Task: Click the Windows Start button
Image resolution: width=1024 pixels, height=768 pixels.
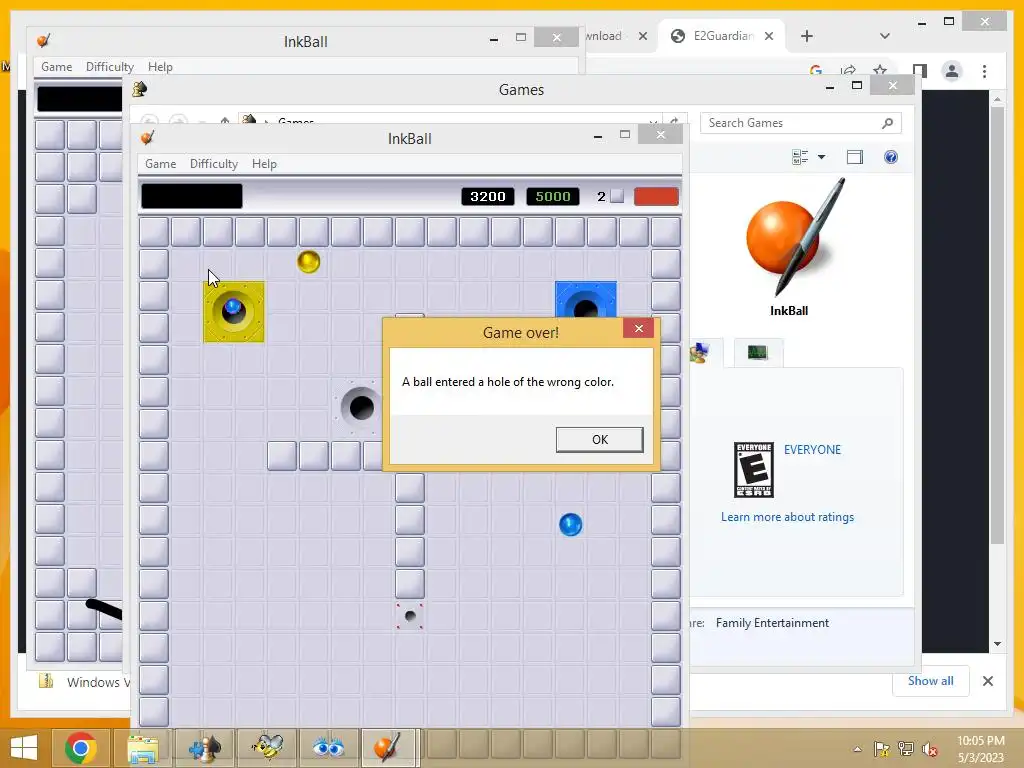Action: pyautogui.click(x=24, y=748)
